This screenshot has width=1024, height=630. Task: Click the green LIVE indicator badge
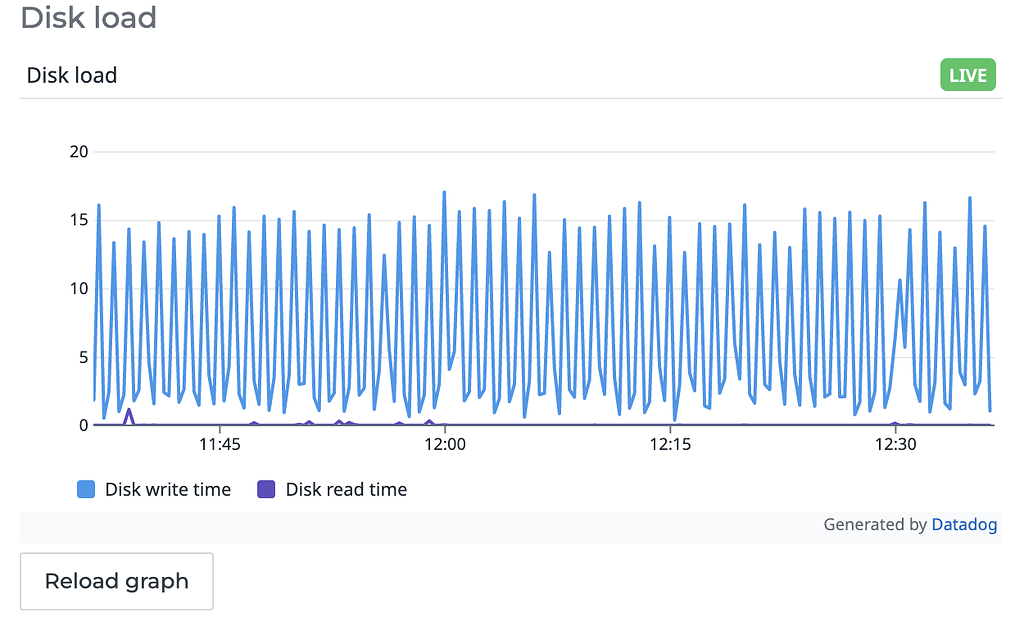pyautogui.click(x=967, y=74)
